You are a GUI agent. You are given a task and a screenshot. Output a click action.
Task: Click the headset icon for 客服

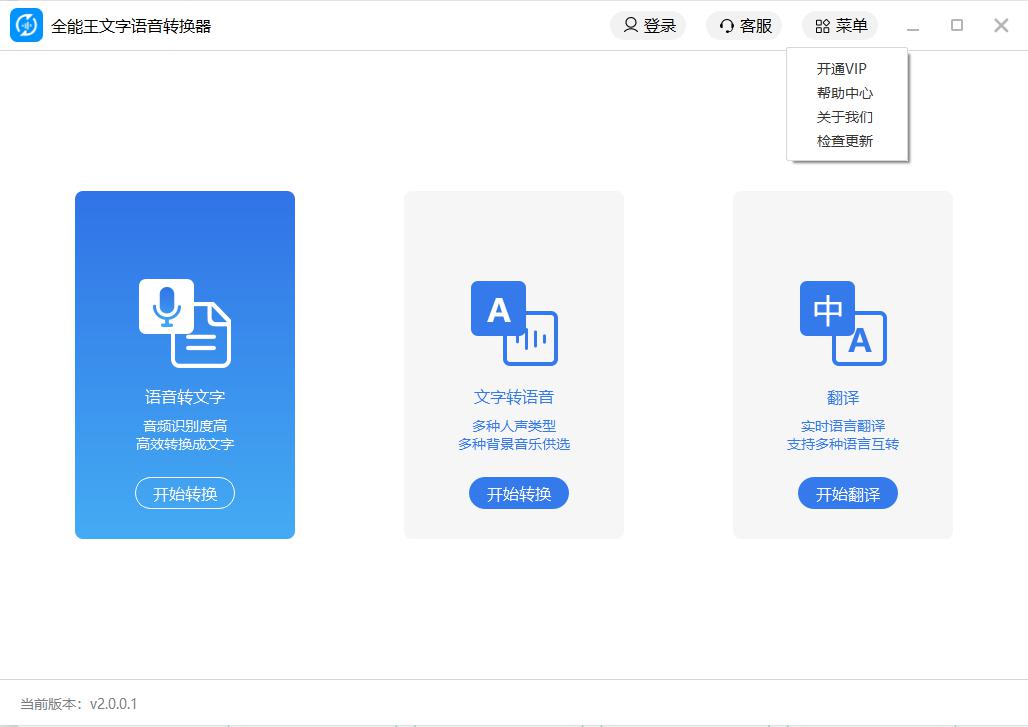(727, 26)
